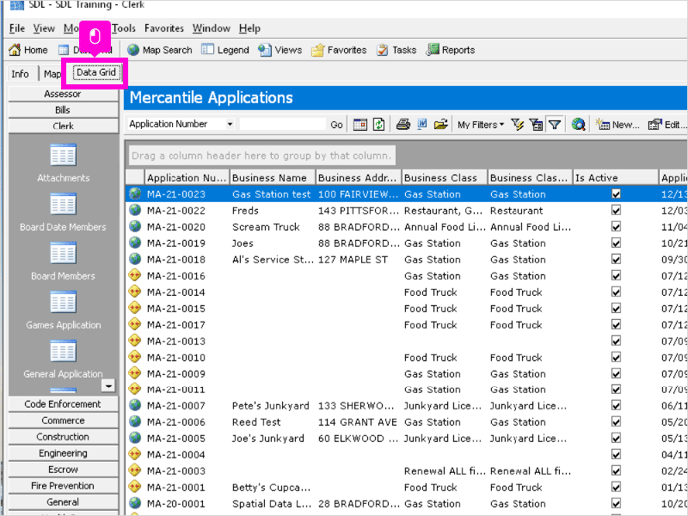Open the File menu
688x516 pixels.
[x=17, y=29]
